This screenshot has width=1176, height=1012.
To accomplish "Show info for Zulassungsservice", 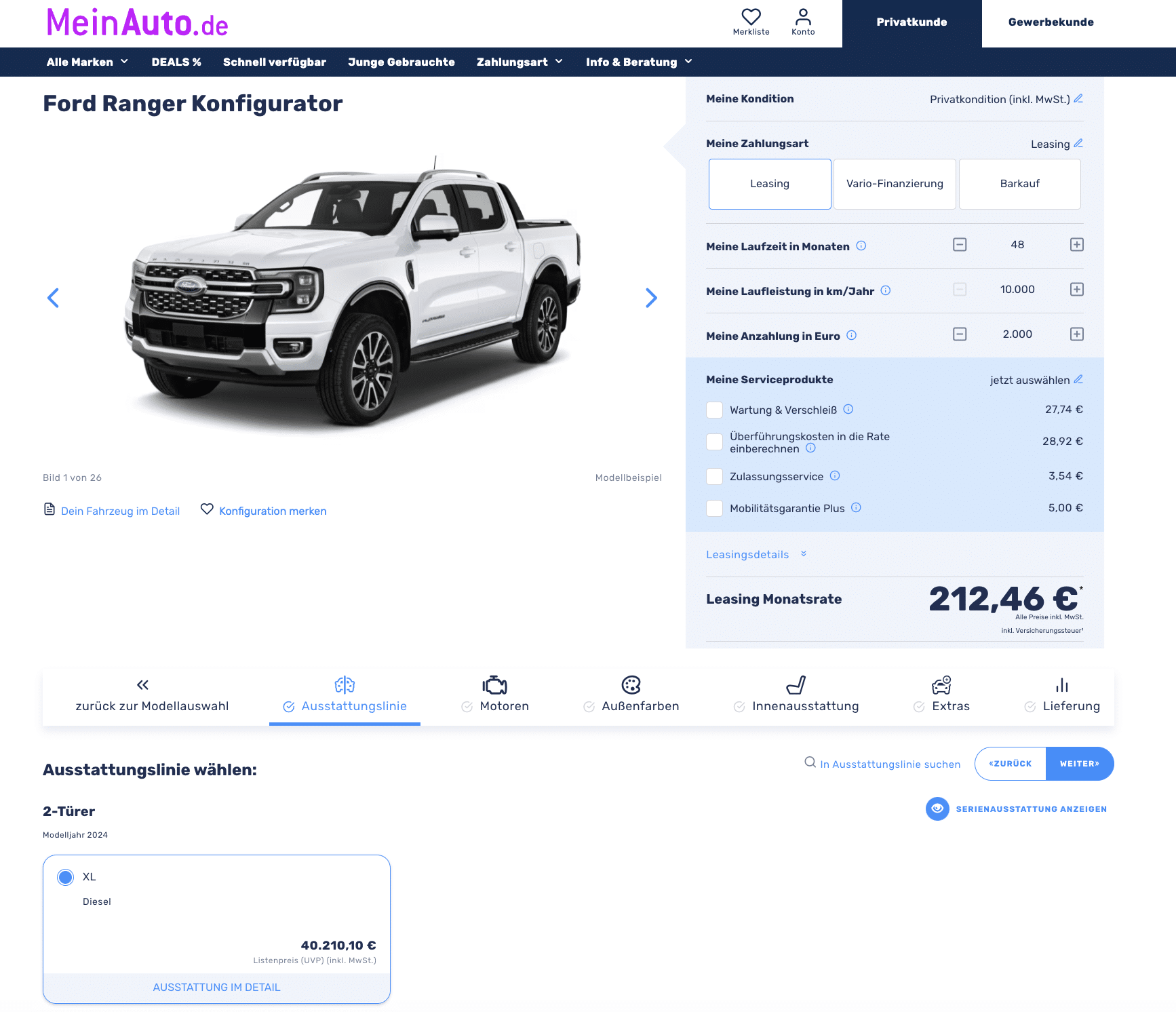I will pos(835,475).
